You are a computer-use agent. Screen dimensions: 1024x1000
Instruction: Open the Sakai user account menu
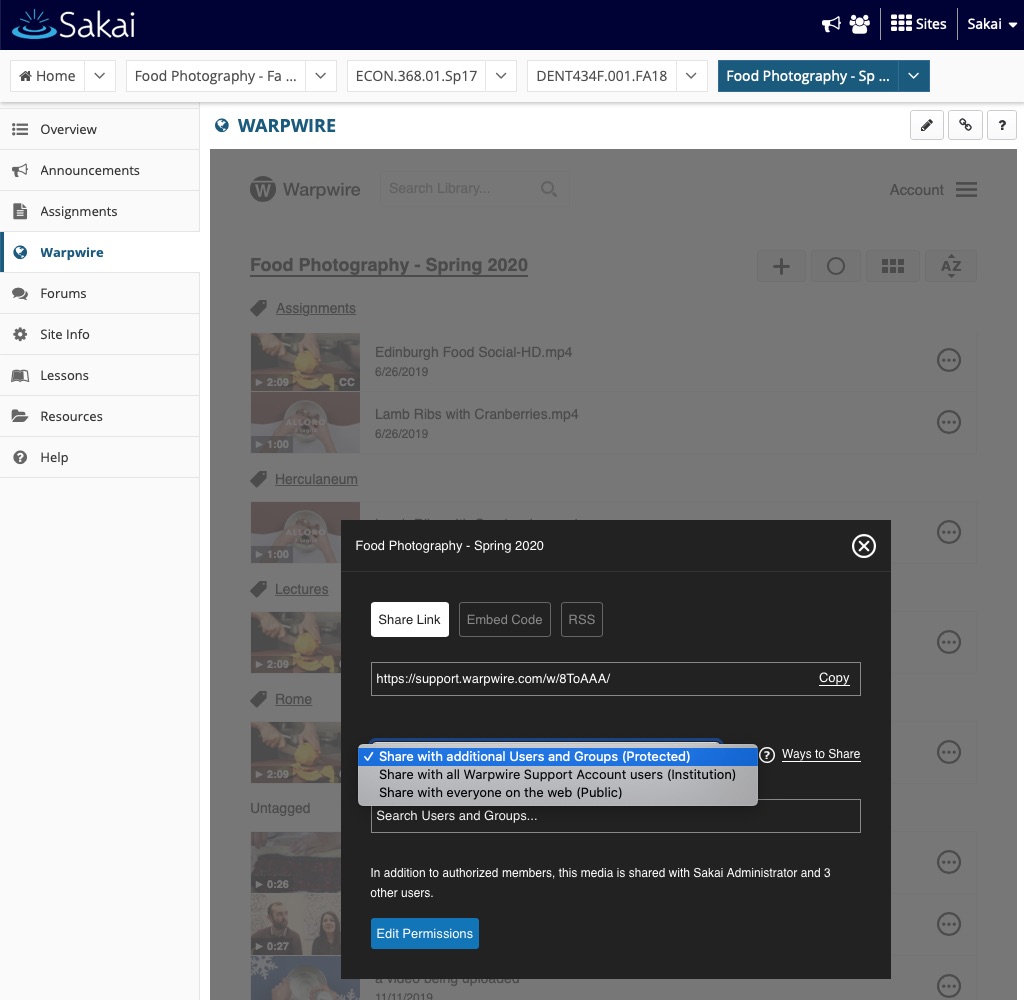(x=991, y=24)
